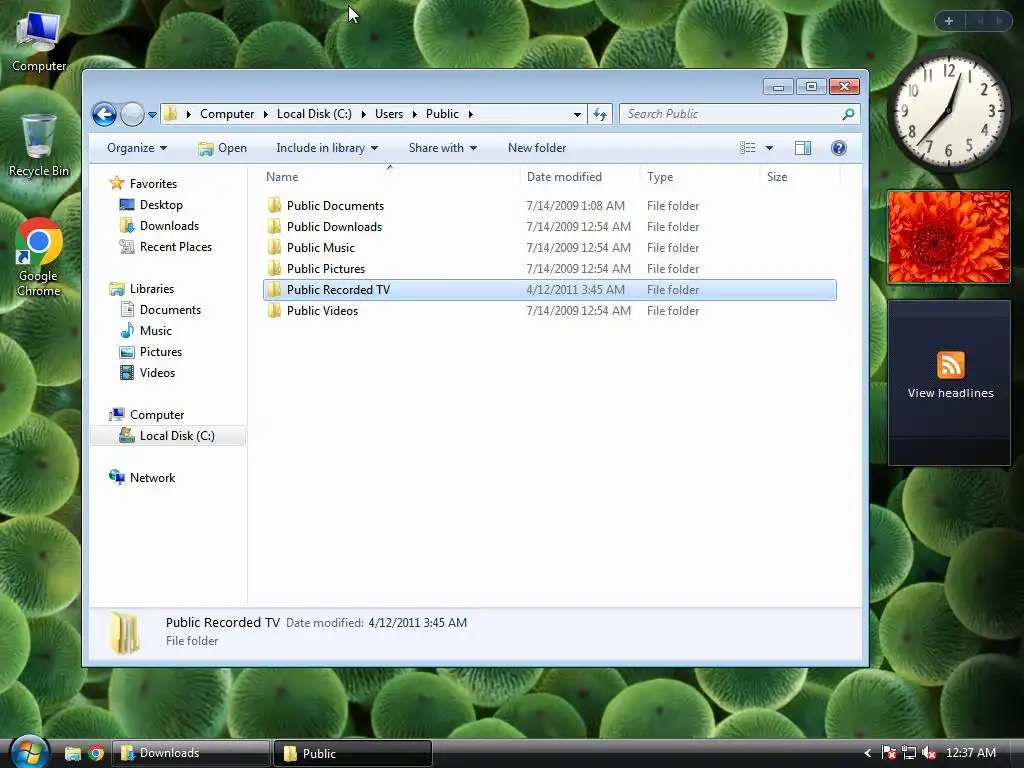Open the Share with menu
This screenshot has height=768, width=1024.
tap(443, 148)
